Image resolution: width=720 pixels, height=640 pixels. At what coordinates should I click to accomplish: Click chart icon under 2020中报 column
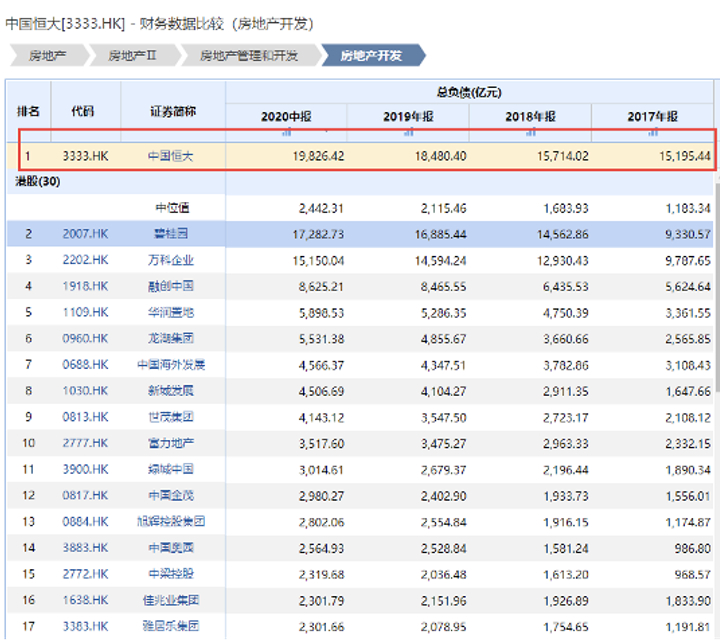click(288, 131)
